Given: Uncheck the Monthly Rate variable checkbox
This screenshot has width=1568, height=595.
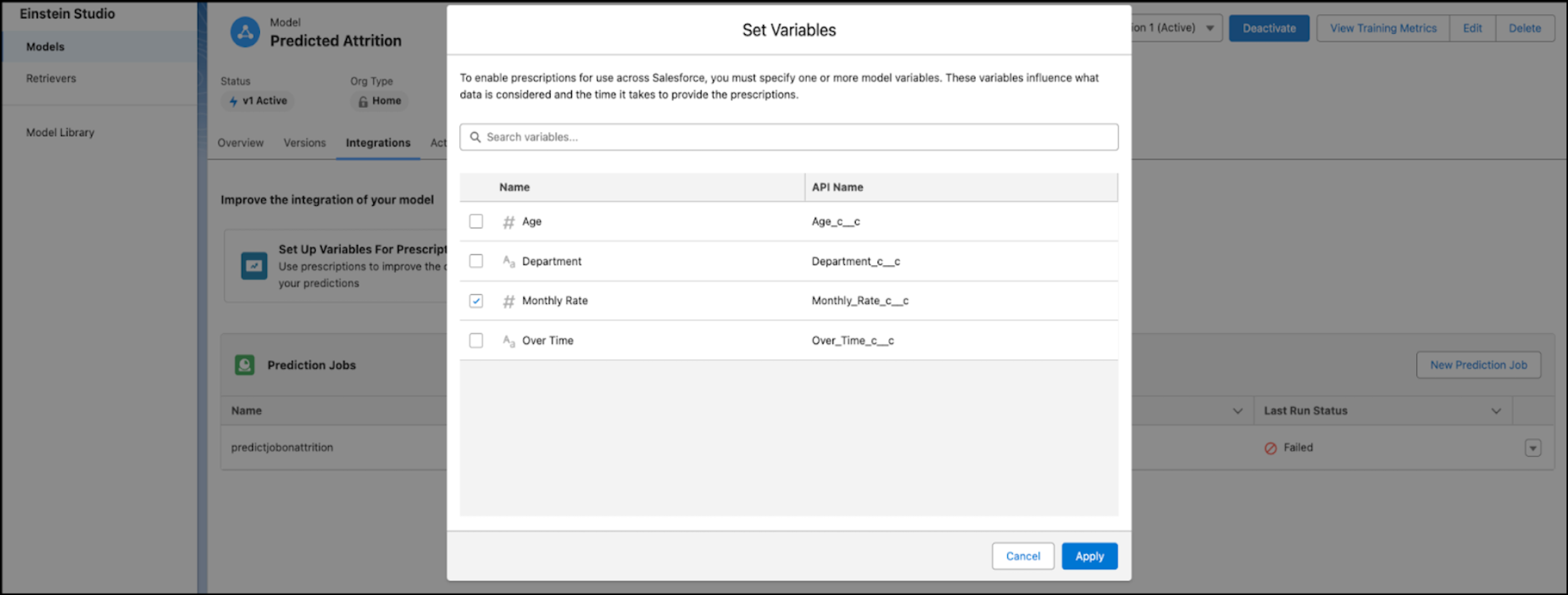Looking at the screenshot, I should (x=476, y=300).
